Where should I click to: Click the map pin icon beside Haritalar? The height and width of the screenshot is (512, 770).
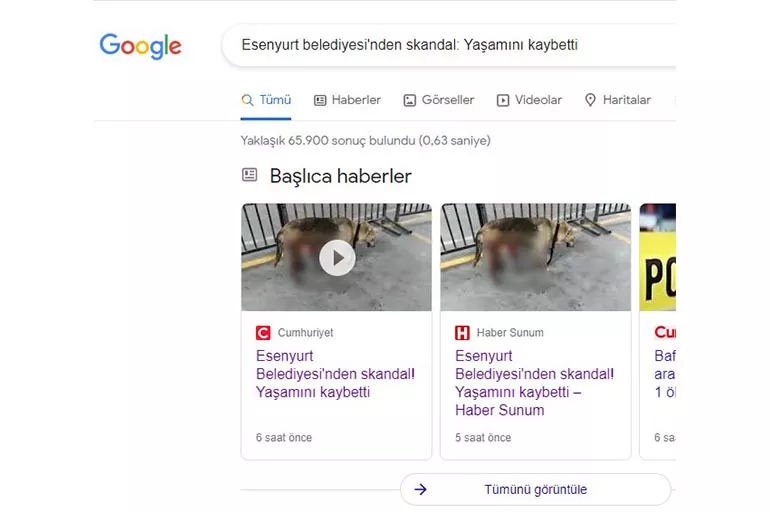pyautogui.click(x=590, y=100)
